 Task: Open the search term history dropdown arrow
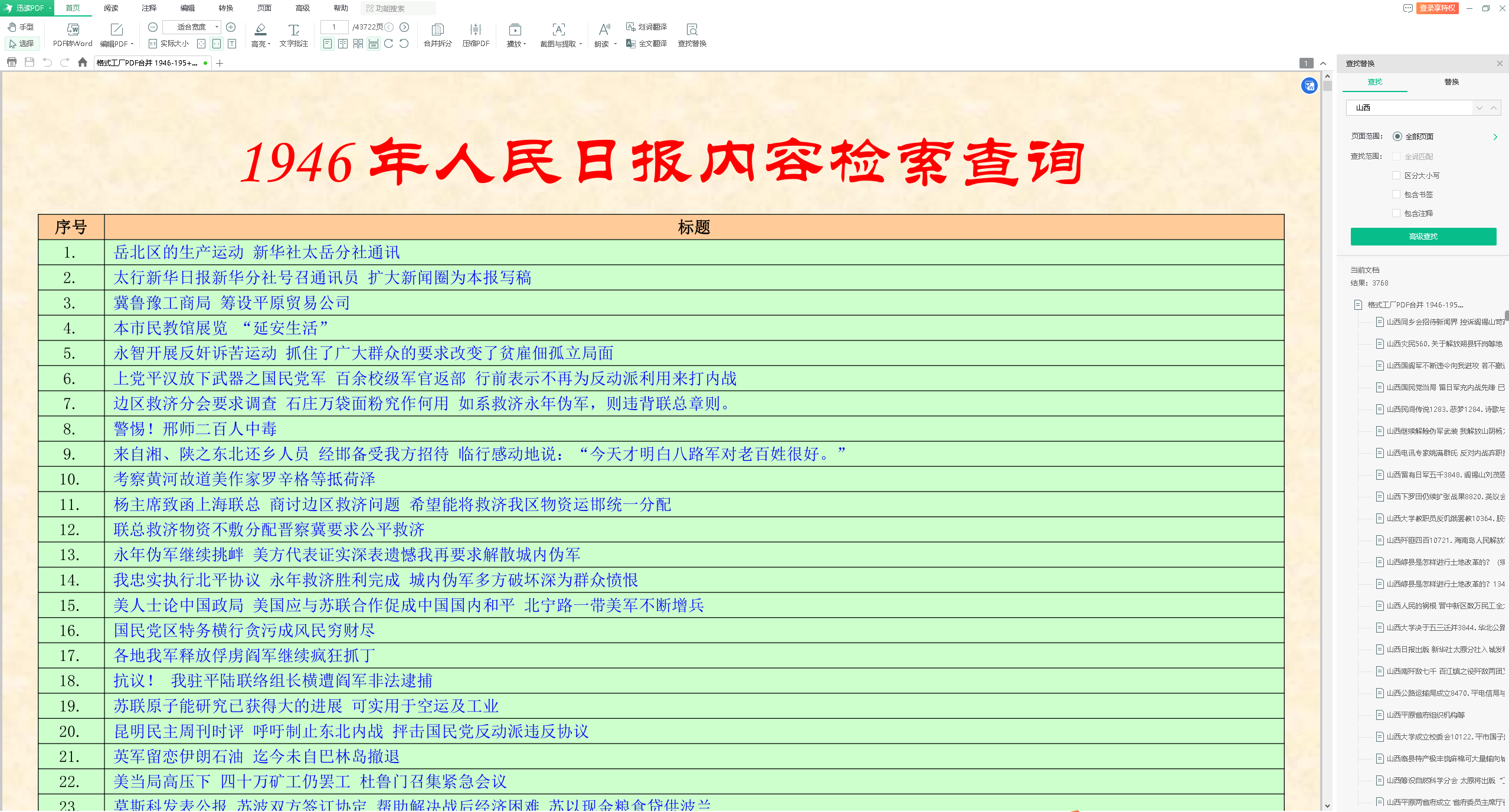pos(1479,108)
